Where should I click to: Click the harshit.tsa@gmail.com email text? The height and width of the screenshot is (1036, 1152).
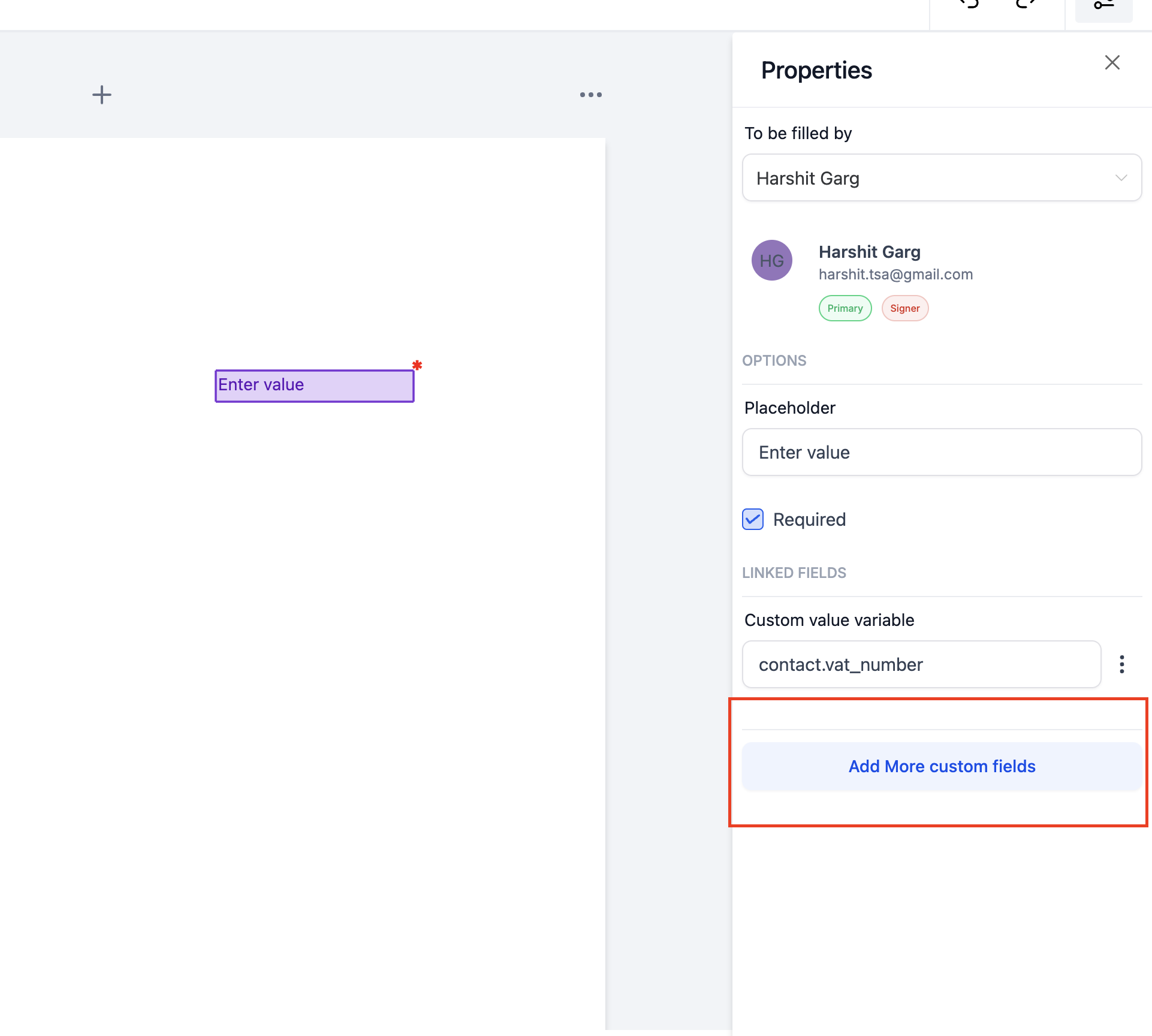(x=895, y=275)
